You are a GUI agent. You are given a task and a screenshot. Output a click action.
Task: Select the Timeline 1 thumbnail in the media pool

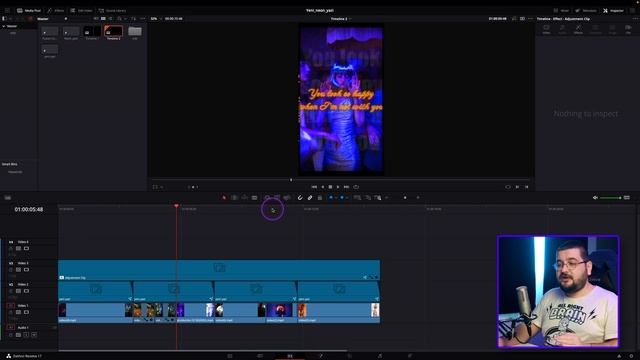[92, 32]
